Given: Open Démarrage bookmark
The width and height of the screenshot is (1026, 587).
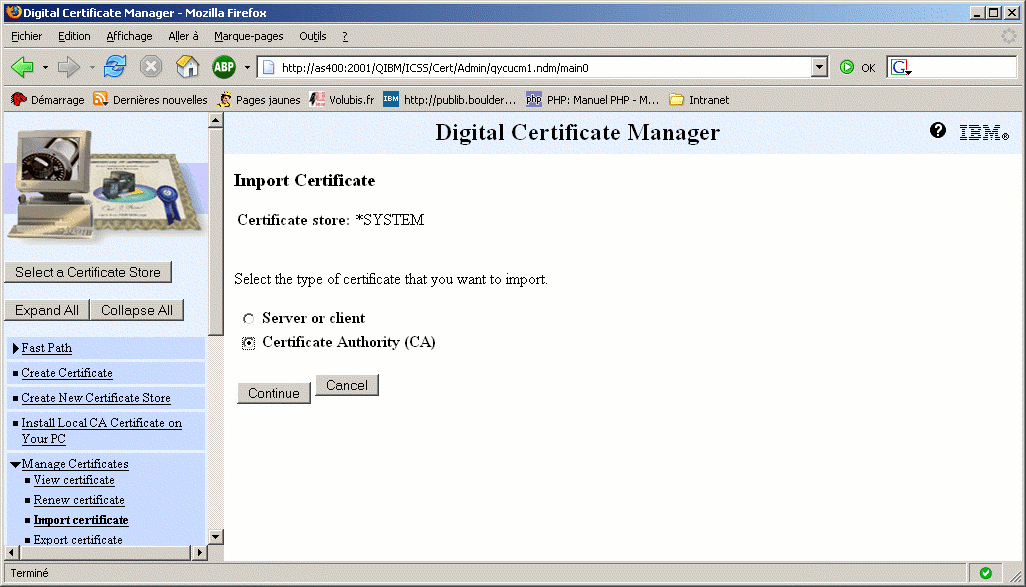Looking at the screenshot, I should 48,99.
